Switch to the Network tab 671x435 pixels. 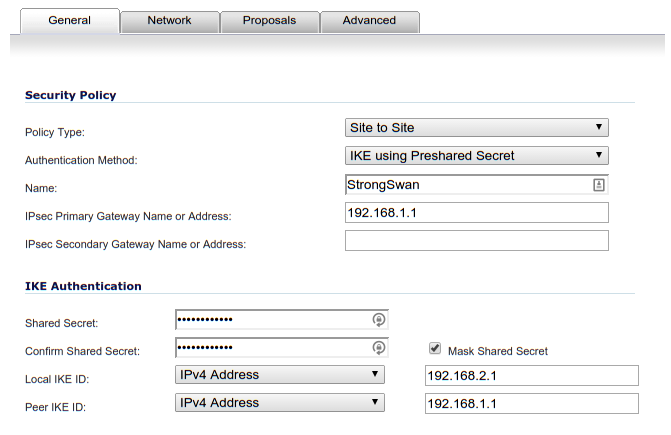pos(169,20)
